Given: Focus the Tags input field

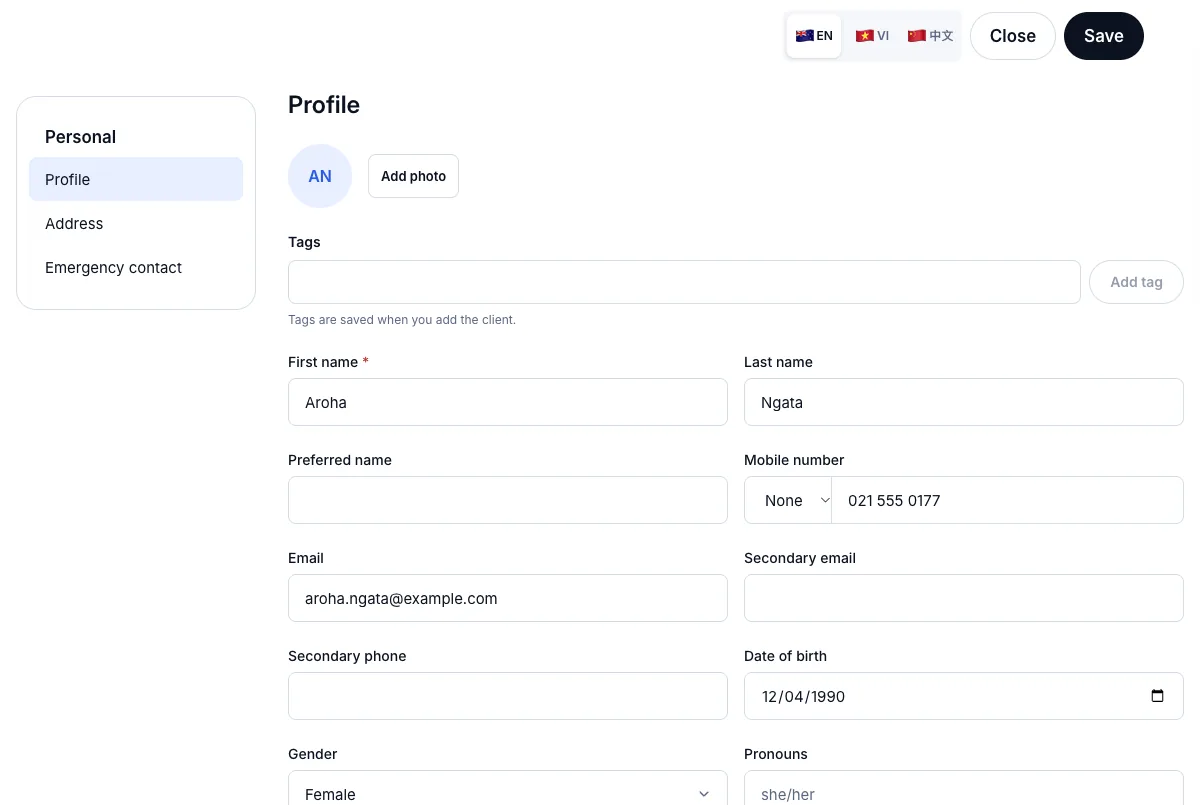Looking at the screenshot, I should tap(684, 282).
